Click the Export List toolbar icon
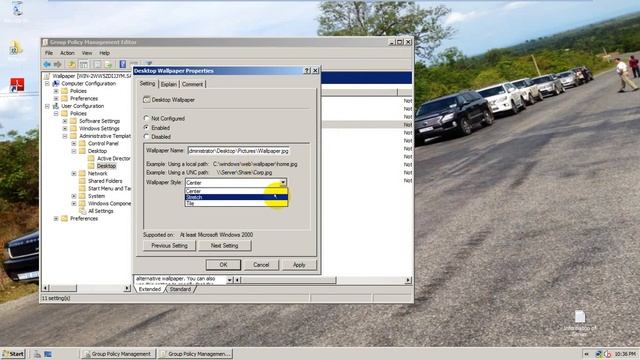This screenshot has width=640, height=360. point(108,64)
